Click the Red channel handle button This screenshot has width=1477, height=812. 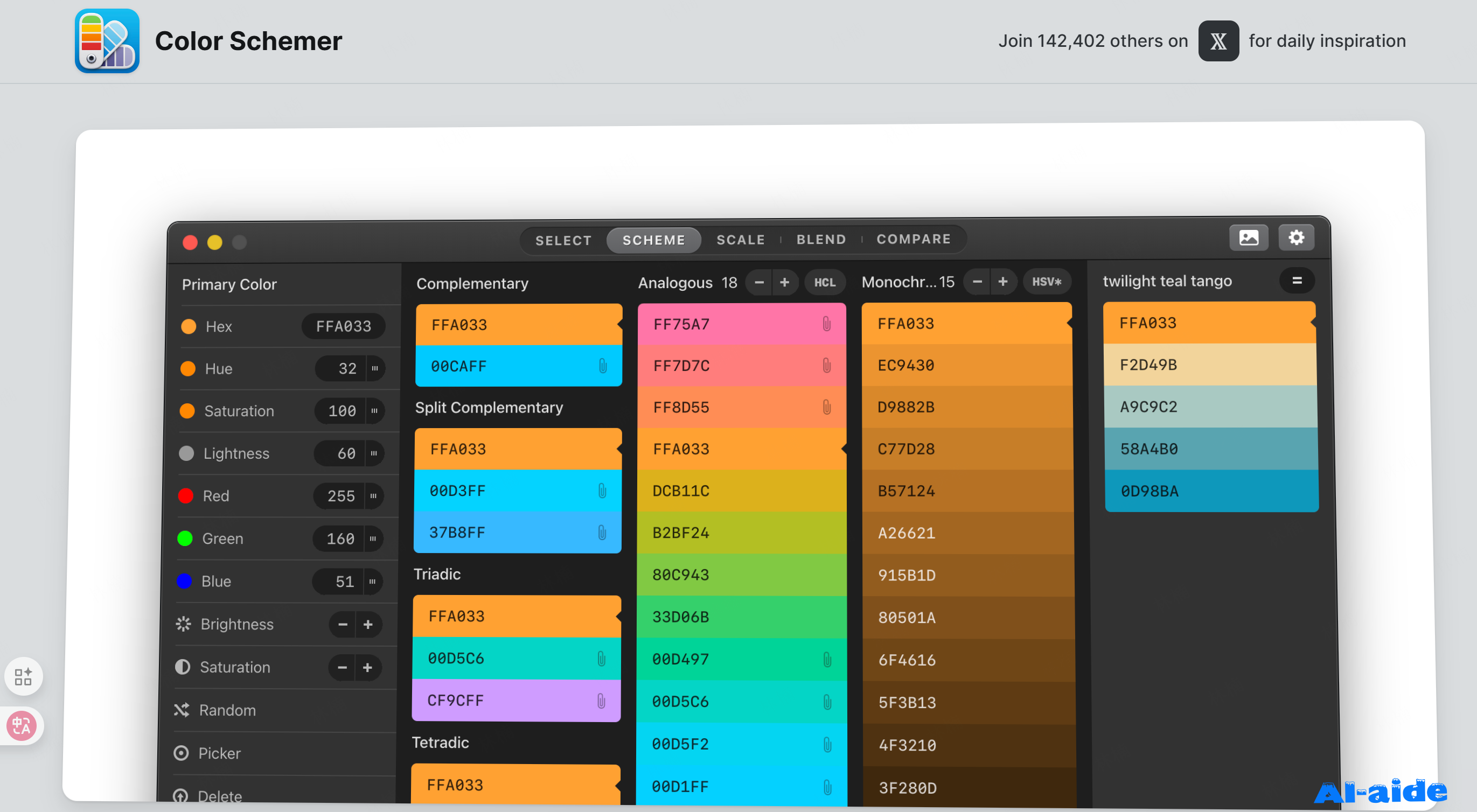pos(373,496)
